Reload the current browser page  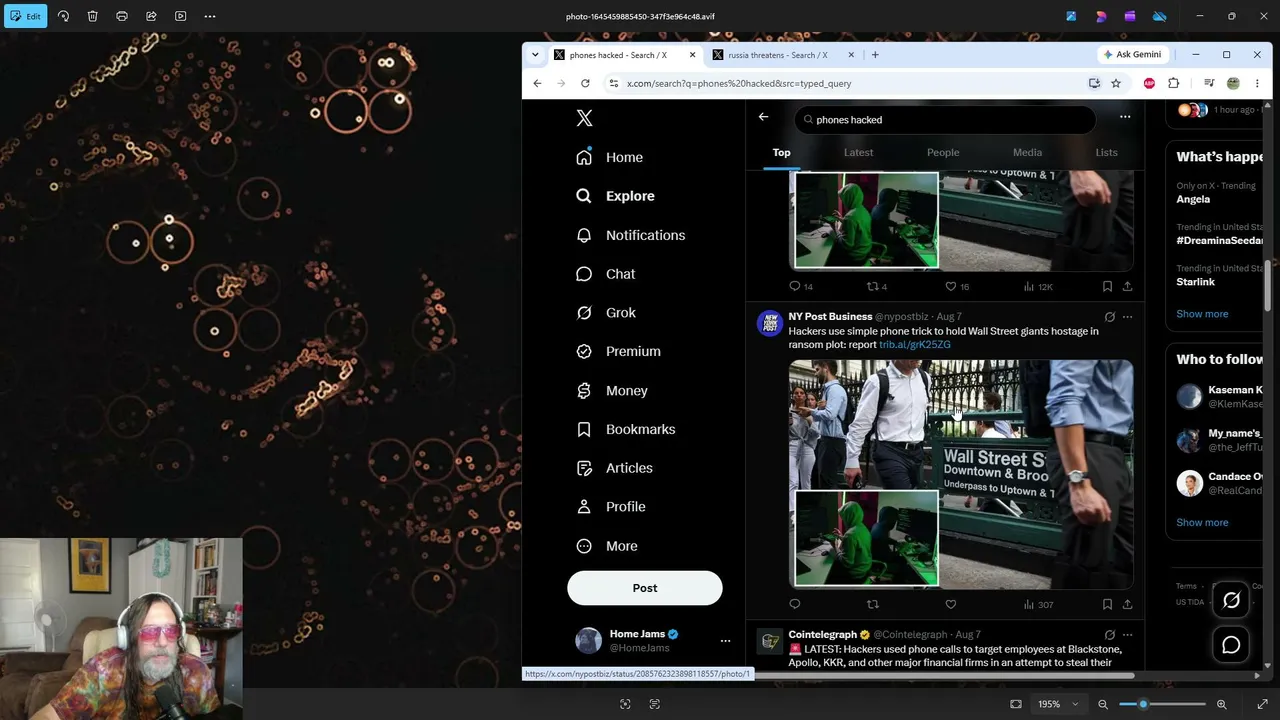(585, 83)
